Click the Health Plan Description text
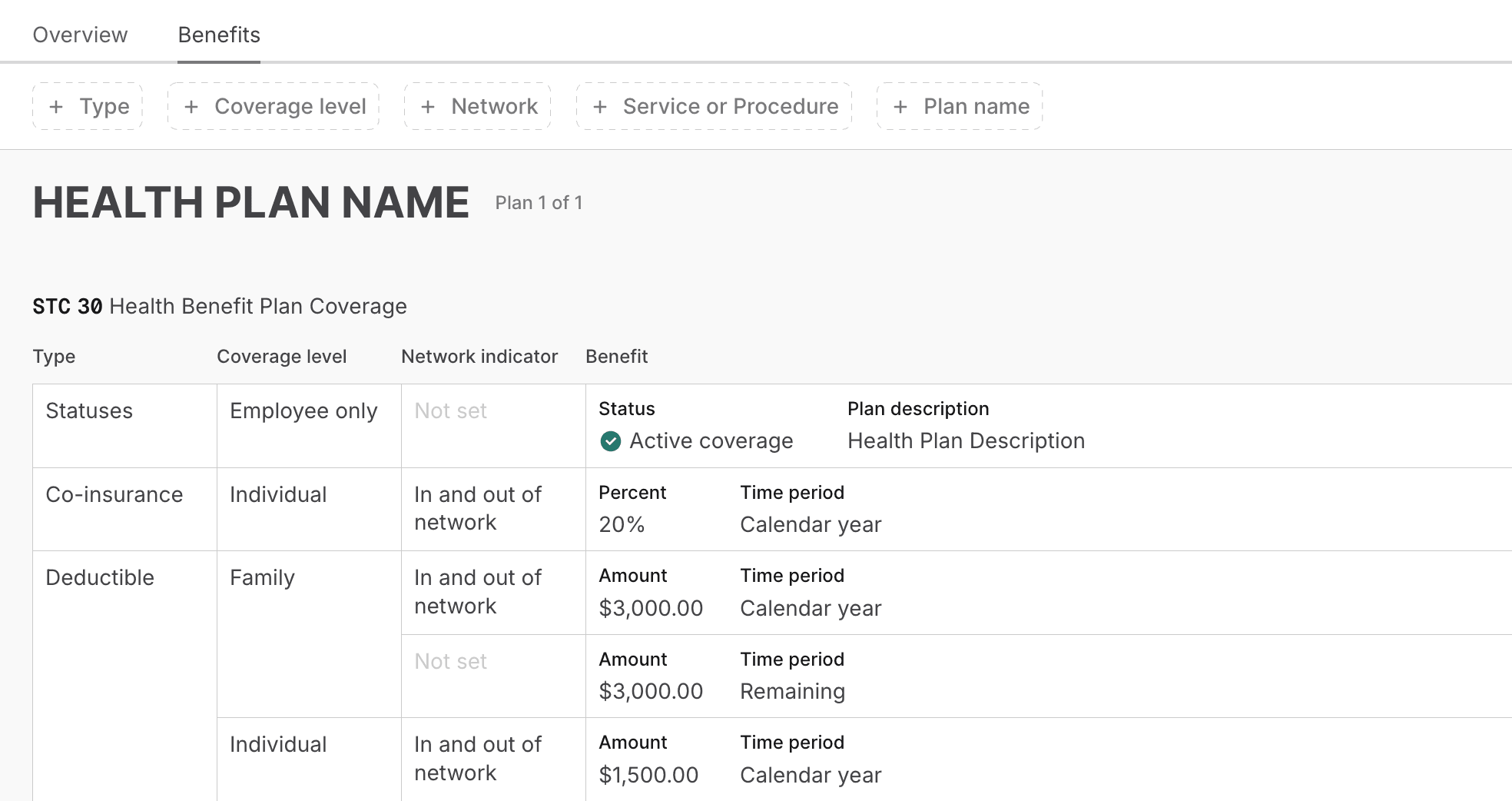This screenshot has width=1512, height=801. 966,440
